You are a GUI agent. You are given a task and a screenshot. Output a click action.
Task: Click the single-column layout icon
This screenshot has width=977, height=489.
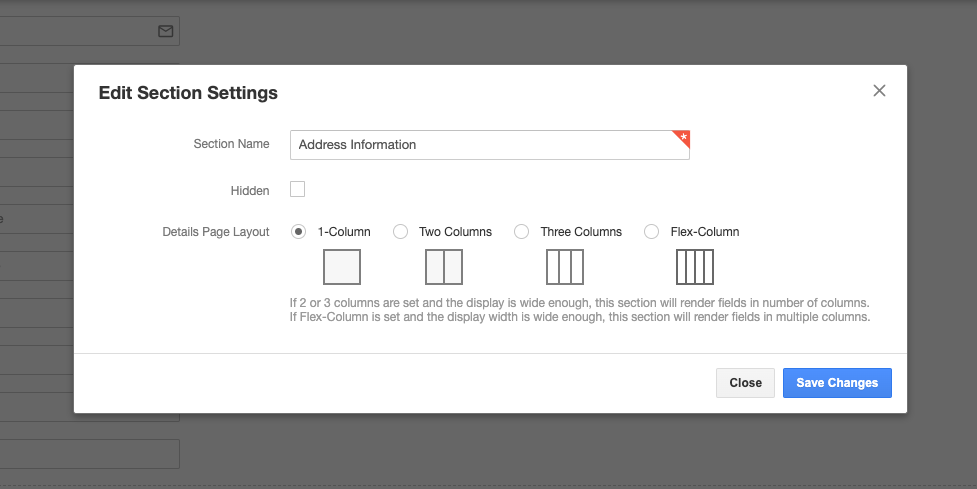[341, 267]
